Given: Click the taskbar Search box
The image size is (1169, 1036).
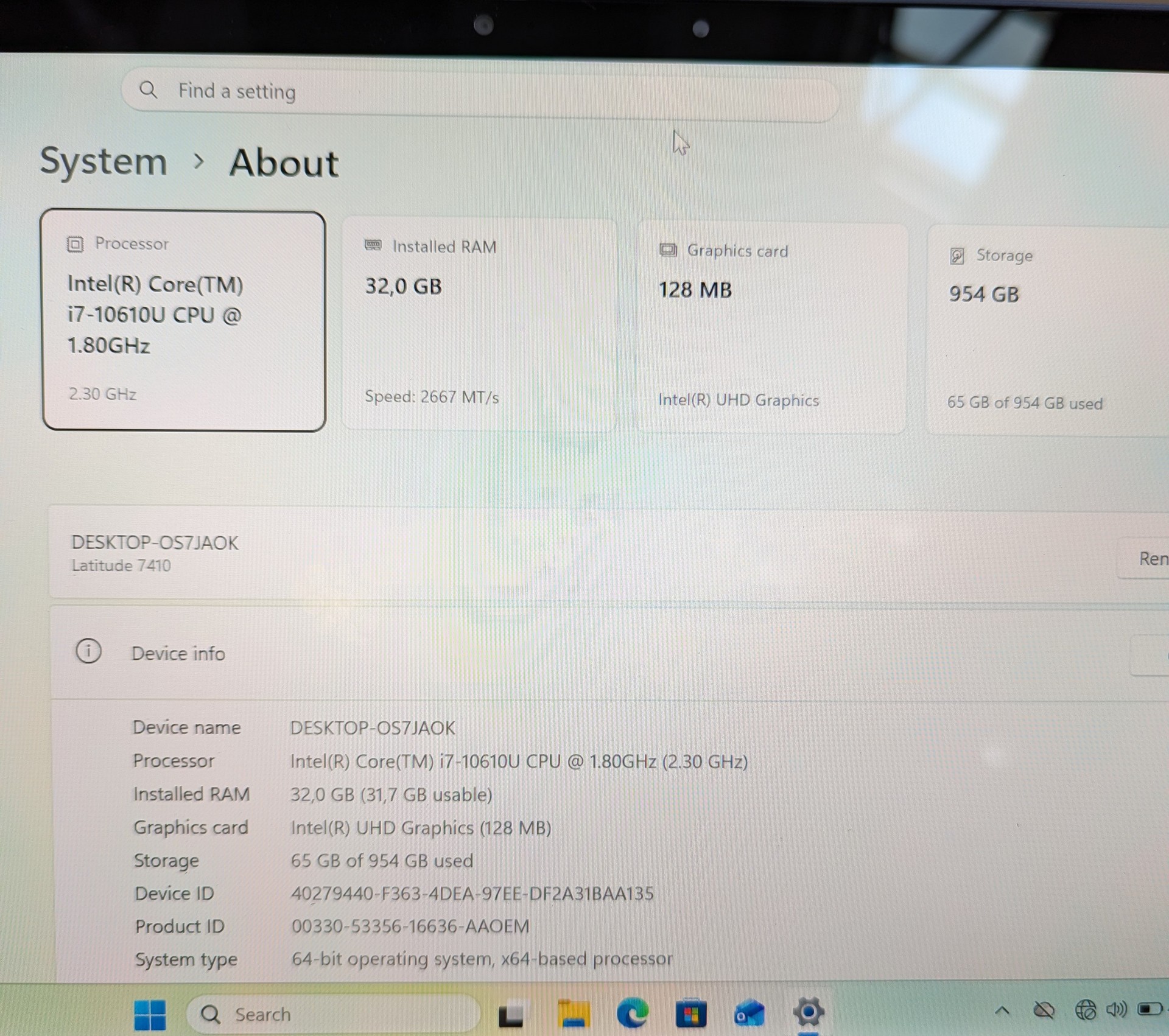Looking at the screenshot, I should [x=334, y=1014].
